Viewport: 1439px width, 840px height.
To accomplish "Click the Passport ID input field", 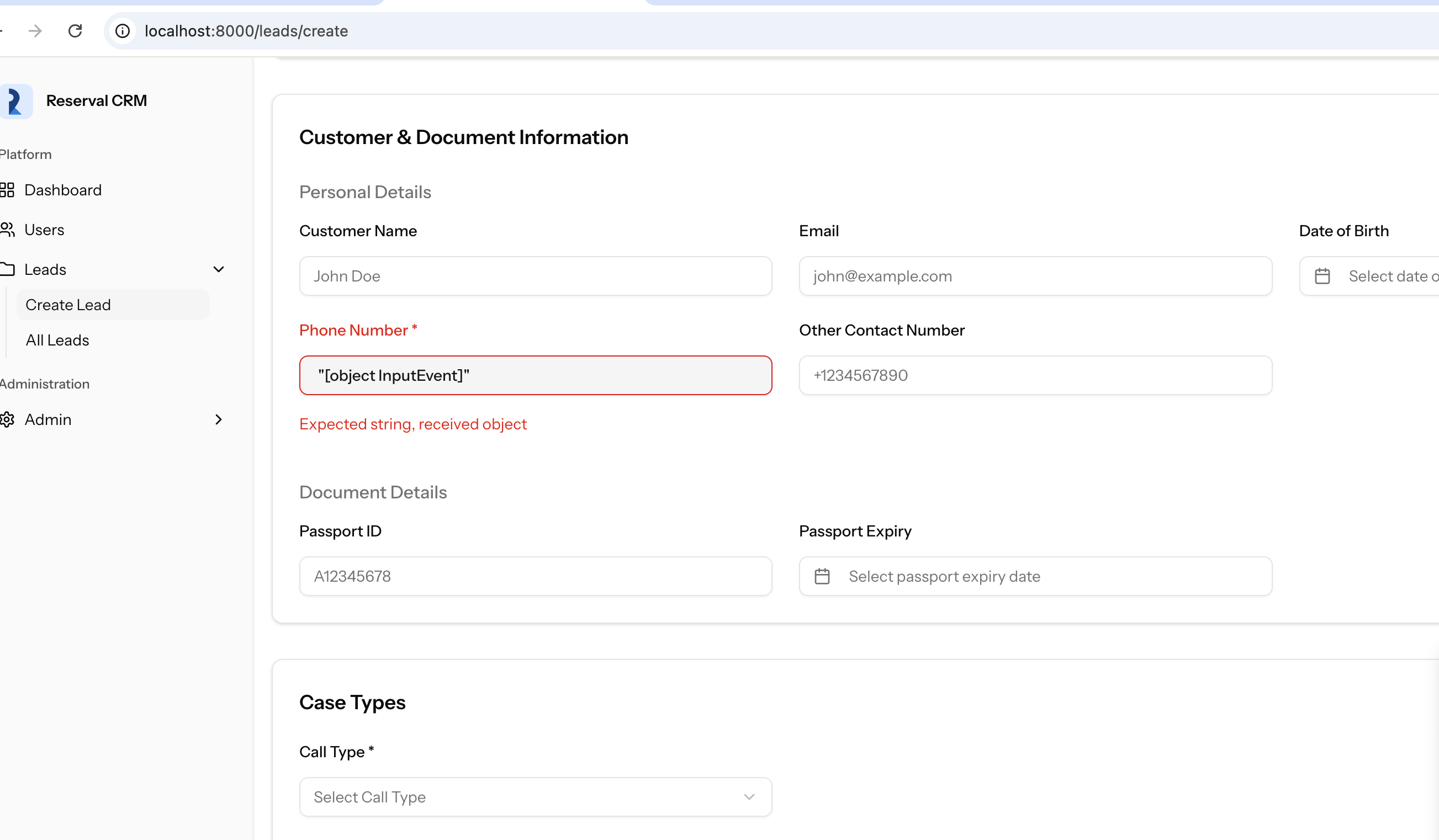I will click(x=536, y=576).
